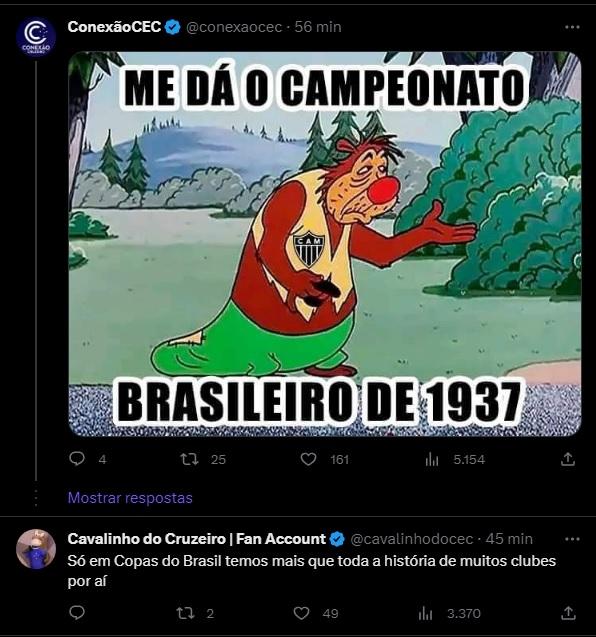Screen dimensions: 596x637
Task: Open ConexãoCEC profile avatar
Action: (36, 37)
